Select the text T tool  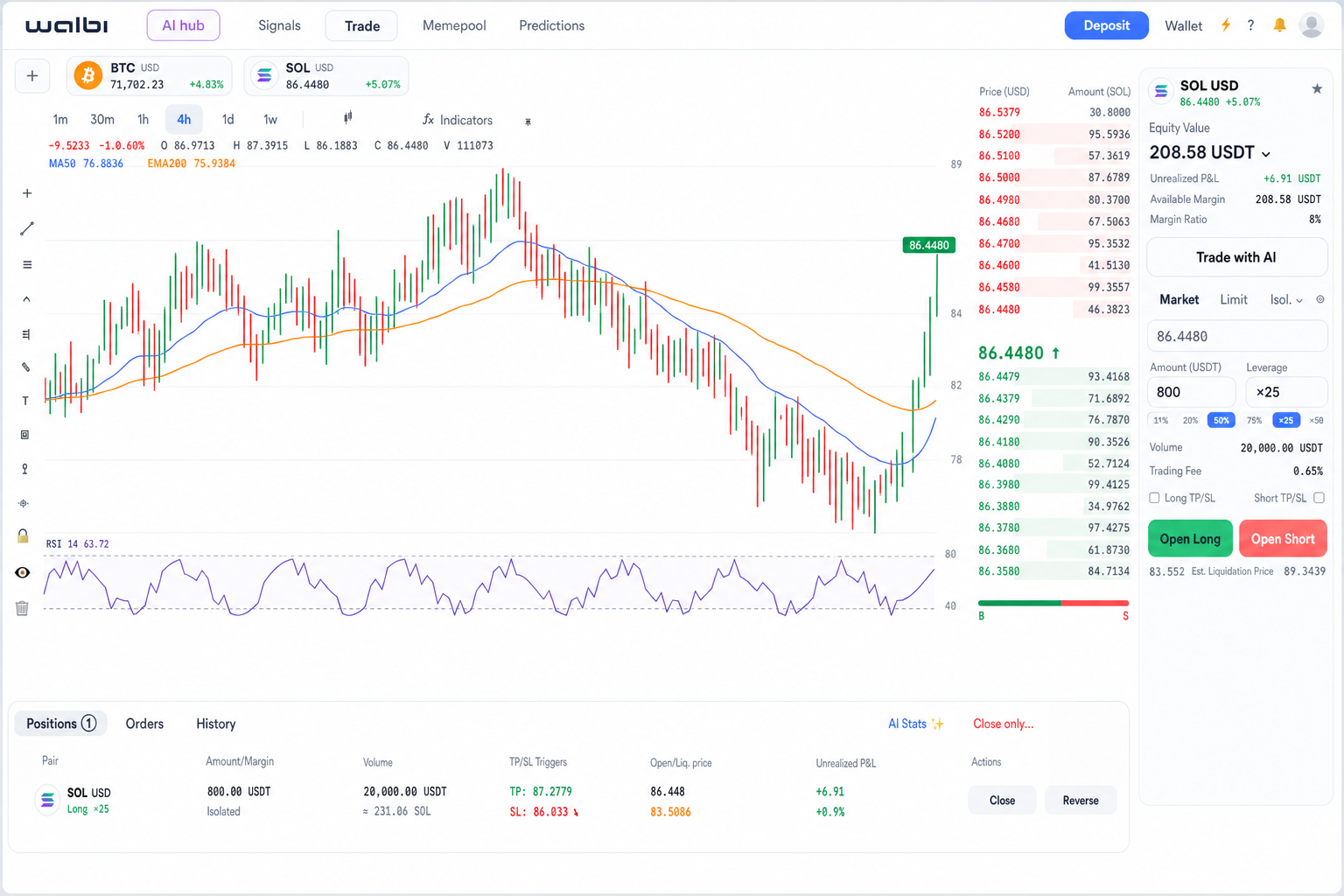tap(25, 401)
